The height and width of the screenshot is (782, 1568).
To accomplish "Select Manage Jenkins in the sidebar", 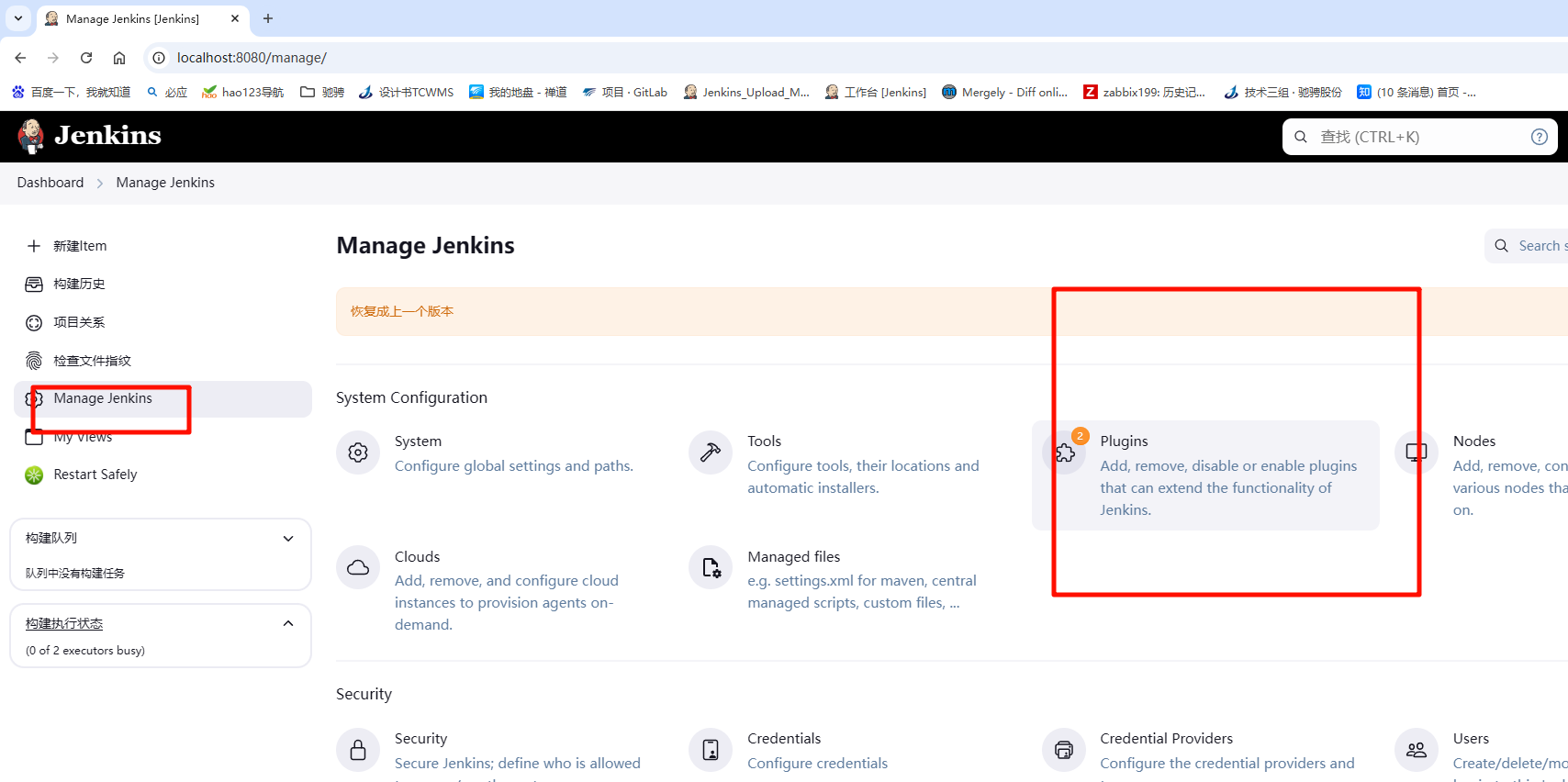I will (x=163, y=399).
